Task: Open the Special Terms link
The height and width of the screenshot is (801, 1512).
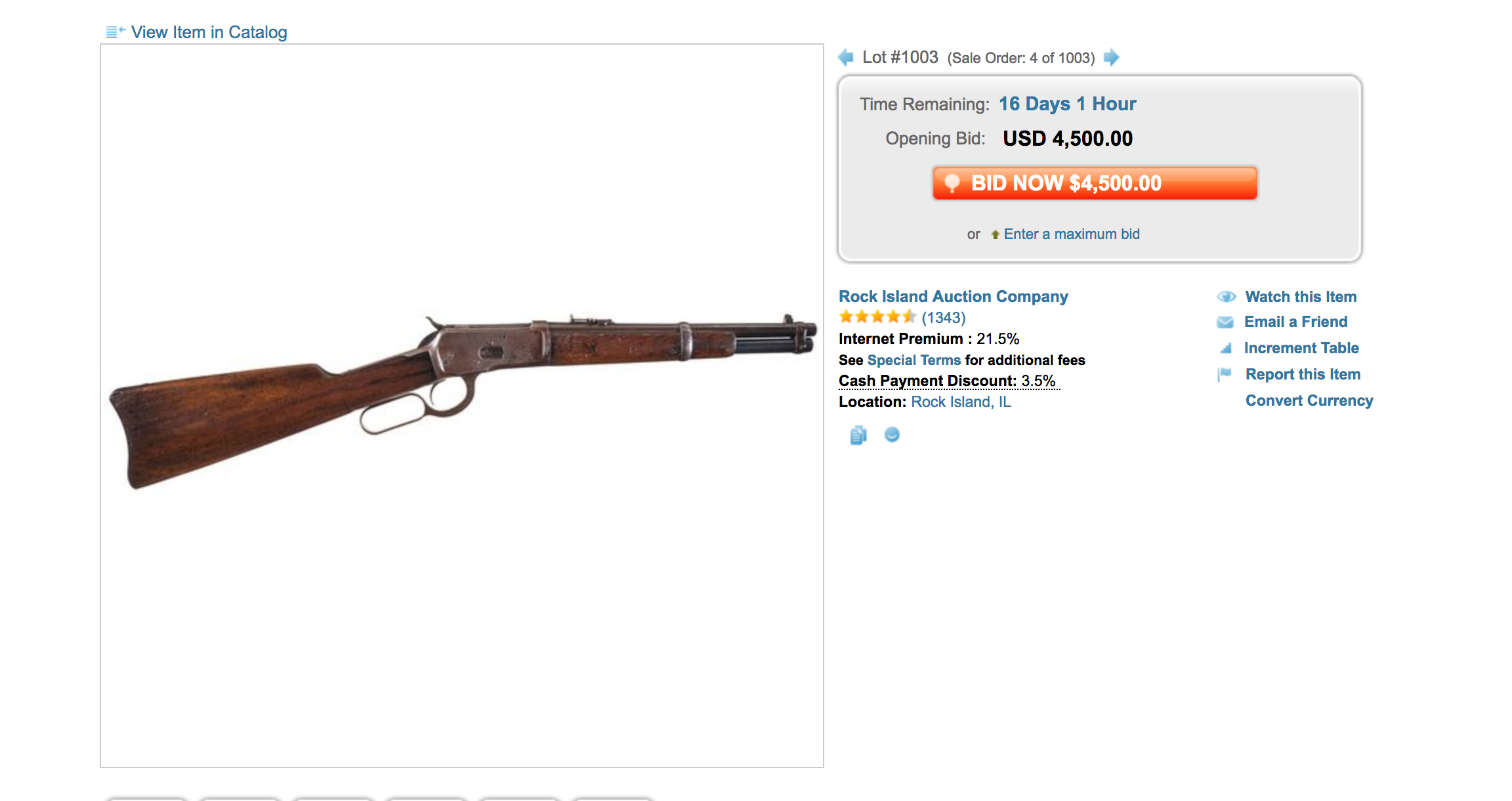Action: [913, 360]
